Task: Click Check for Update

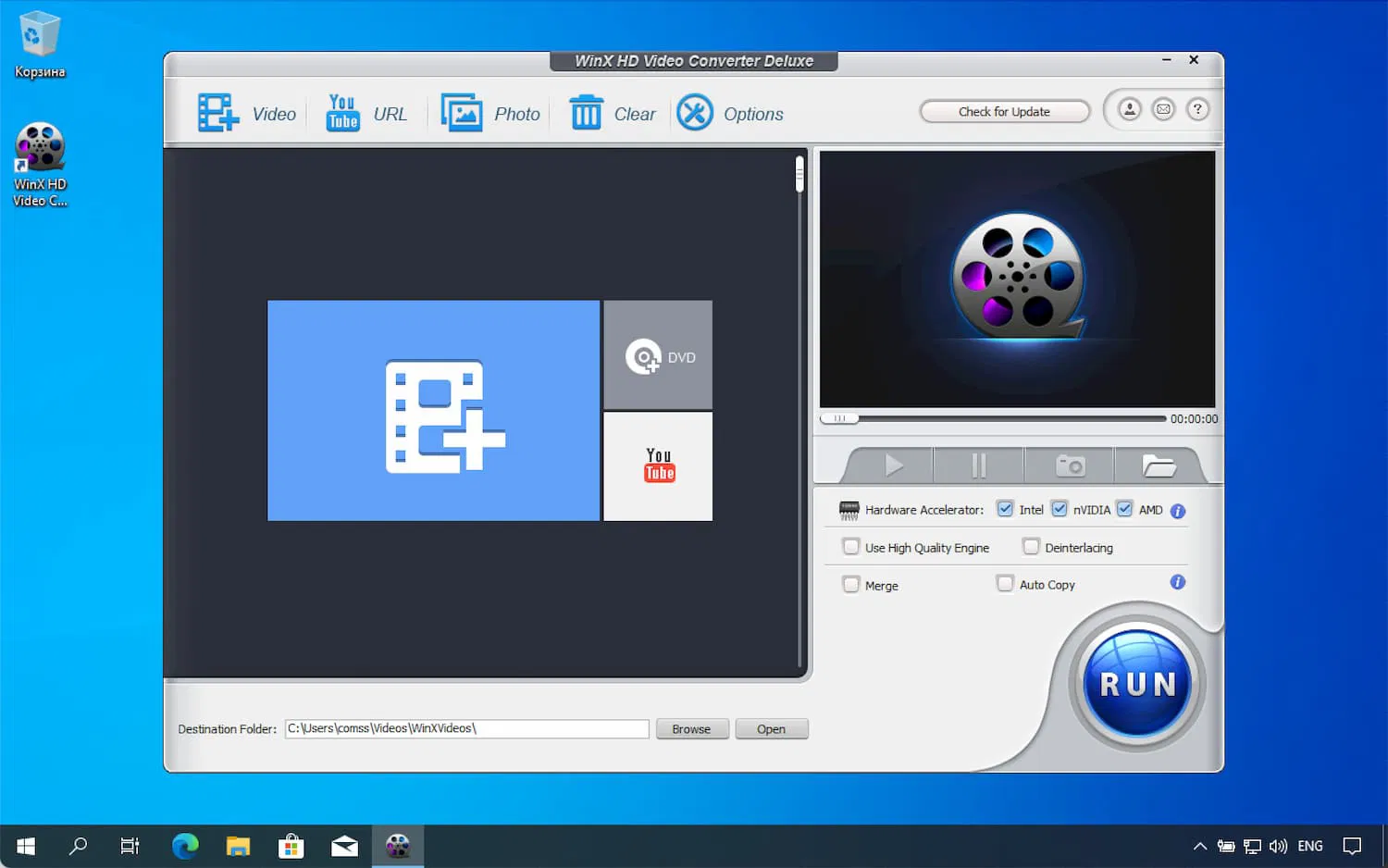Action: [1004, 111]
